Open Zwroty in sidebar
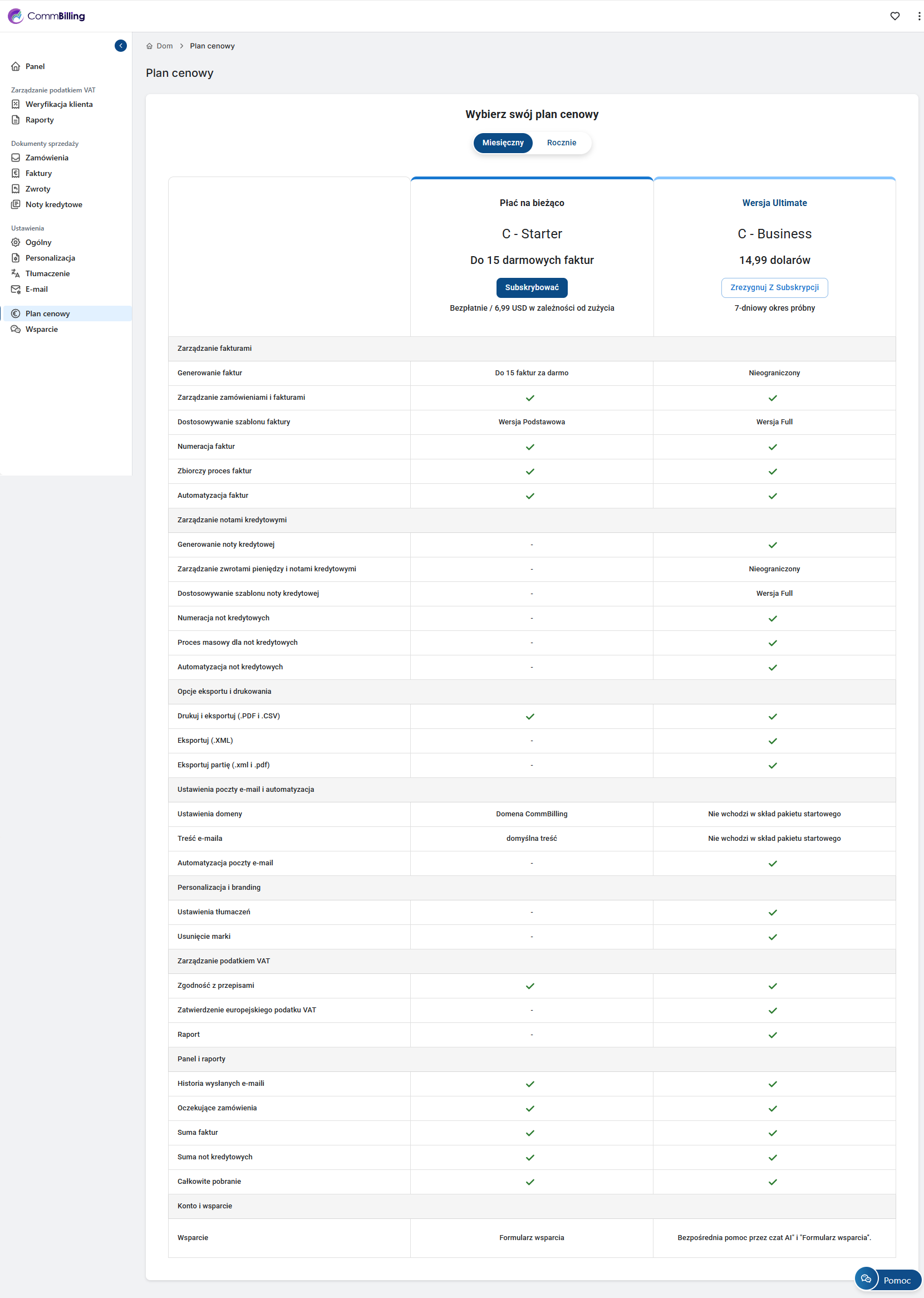The width and height of the screenshot is (924, 1298). (x=37, y=189)
